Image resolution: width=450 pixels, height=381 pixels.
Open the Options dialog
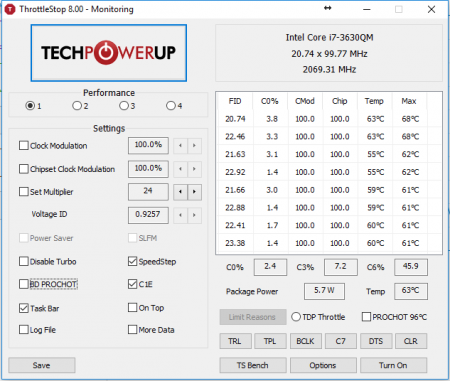[x=323, y=365]
